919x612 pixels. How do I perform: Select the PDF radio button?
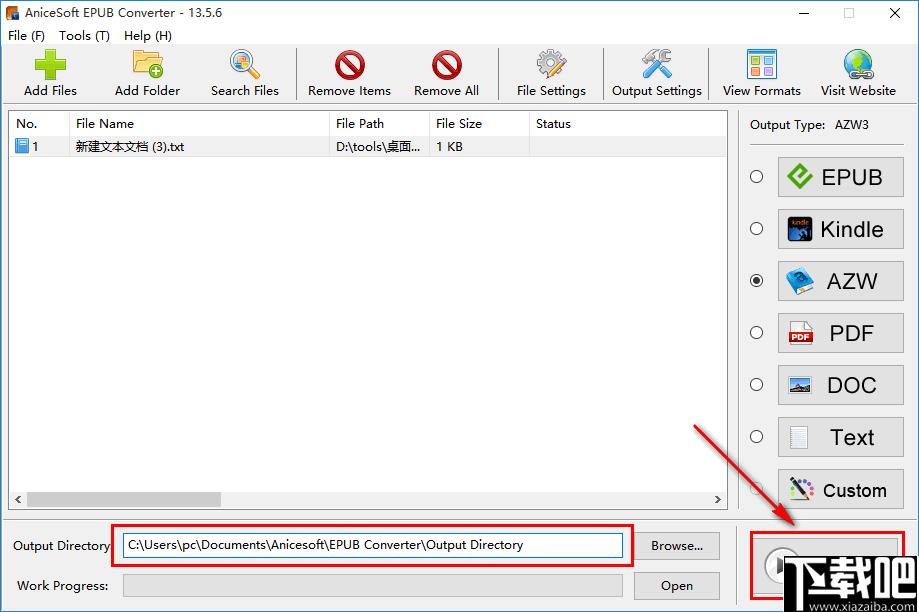coord(757,332)
